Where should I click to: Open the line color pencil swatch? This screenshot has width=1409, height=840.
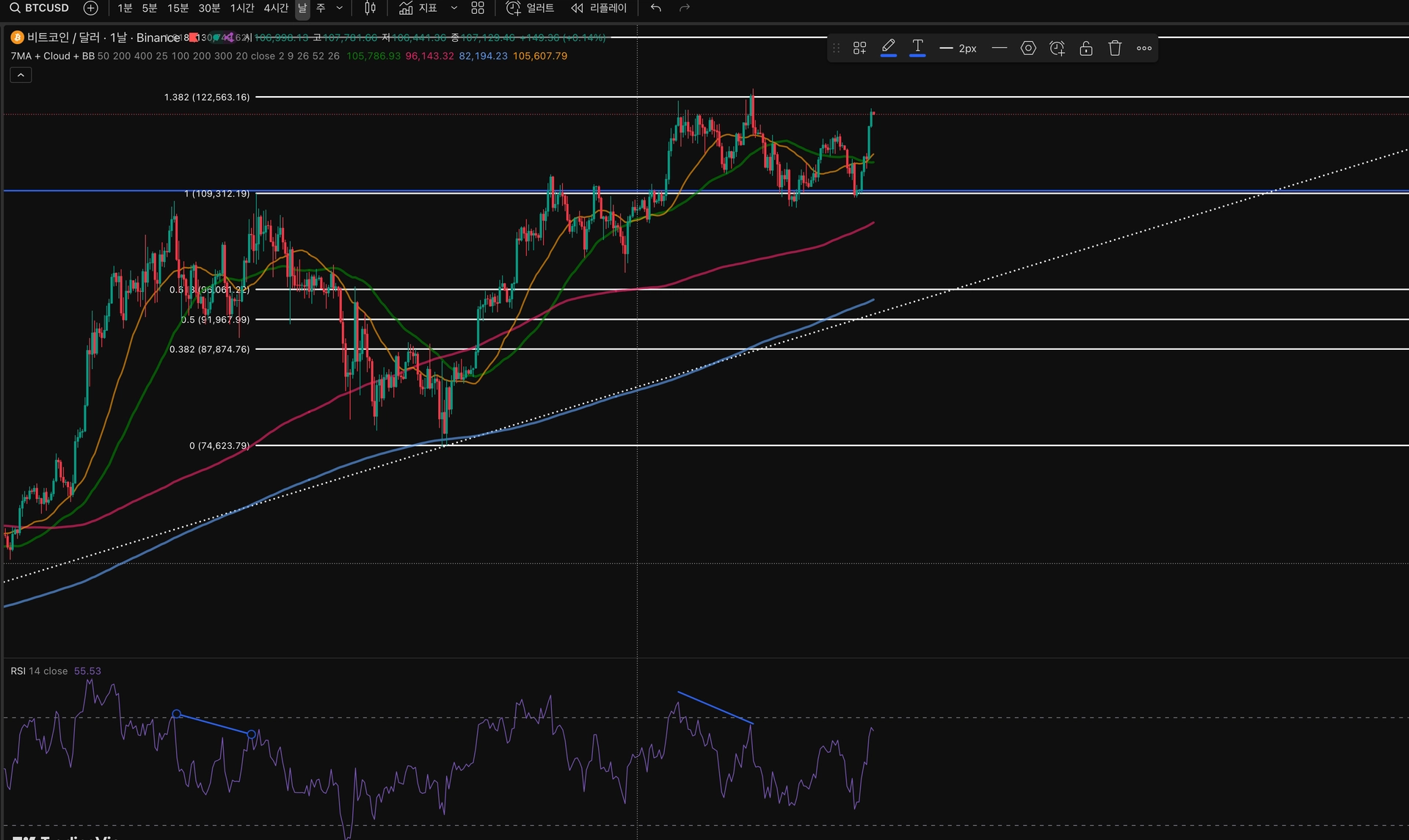point(888,48)
